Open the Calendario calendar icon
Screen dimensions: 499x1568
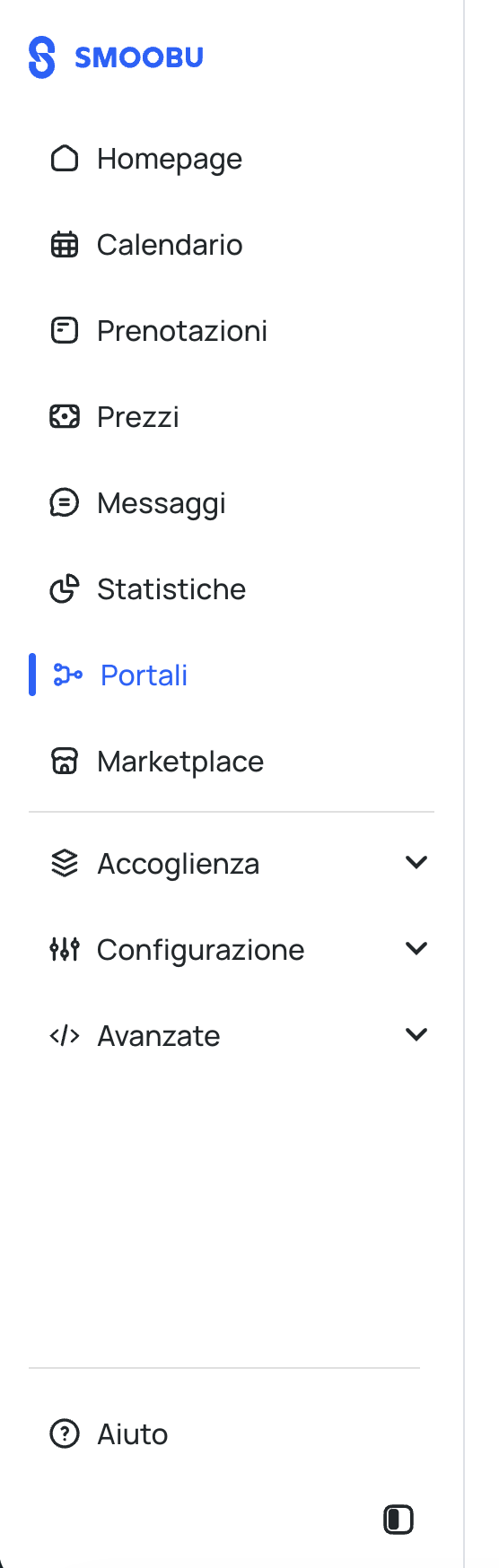pyautogui.click(x=65, y=245)
